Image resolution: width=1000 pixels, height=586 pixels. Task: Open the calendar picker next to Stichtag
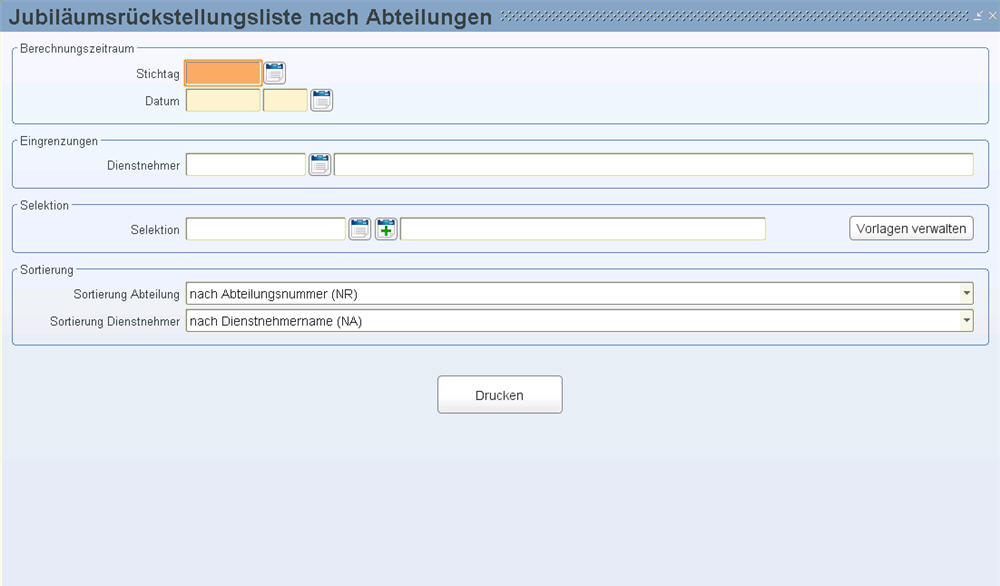tap(275, 73)
